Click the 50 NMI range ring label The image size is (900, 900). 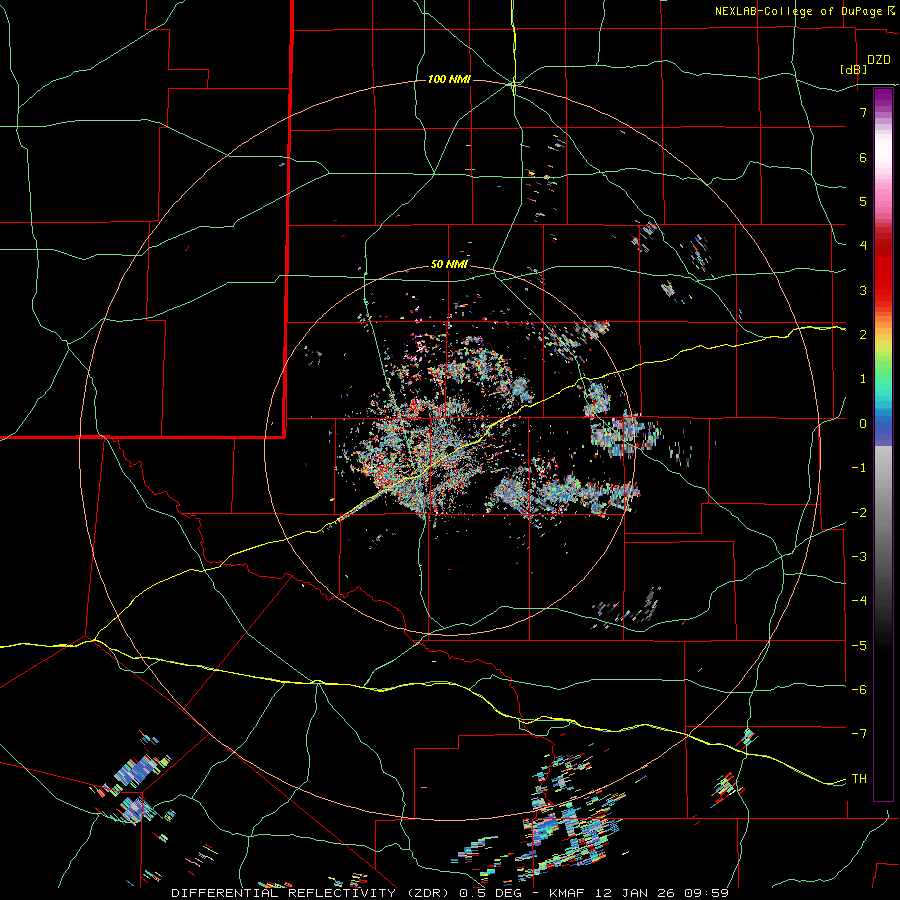pyautogui.click(x=449, y=265)
